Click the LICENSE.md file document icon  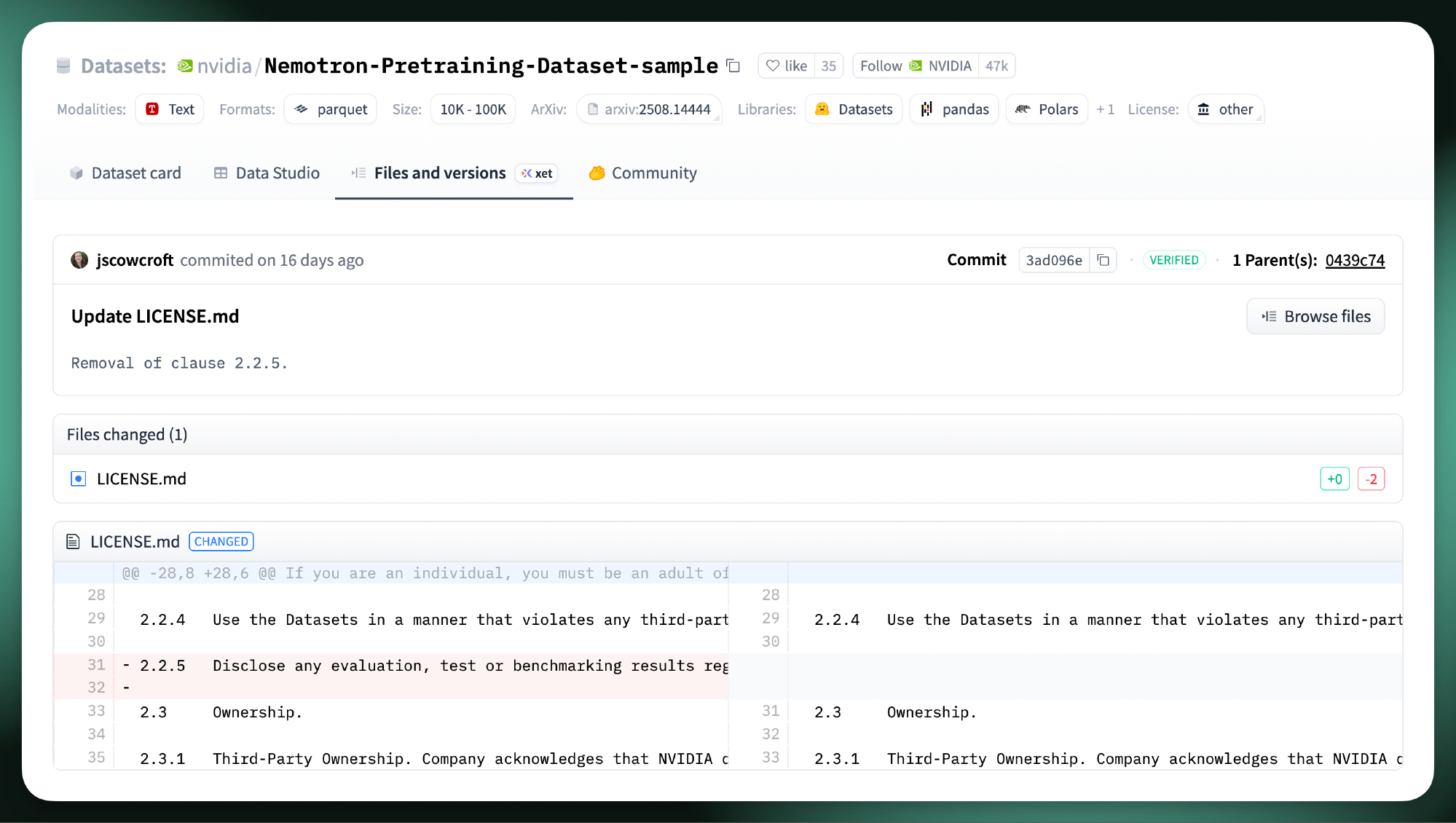tap(73, 542)
